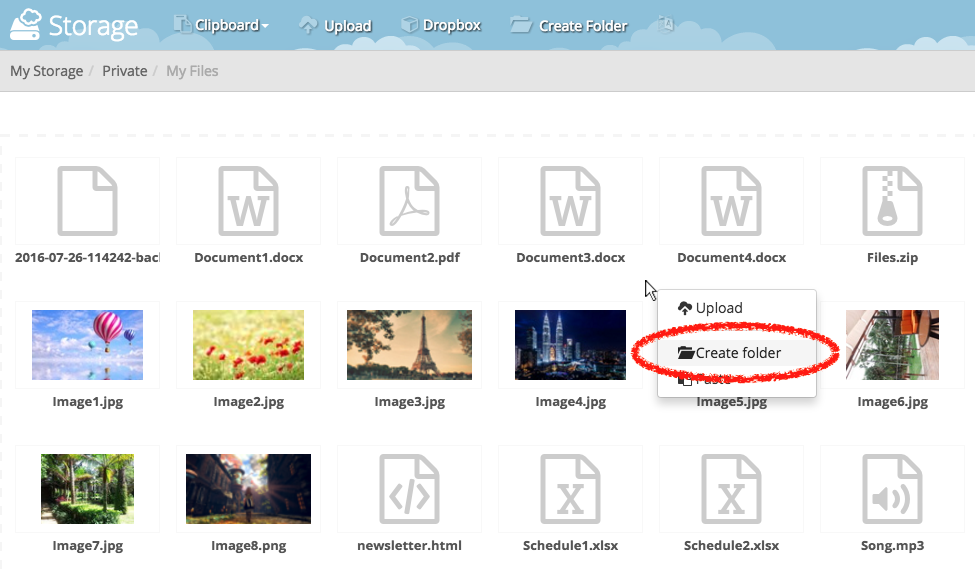Image resolution: width=975 pixels, height=573 pixels.
Task: Select the Document1.docx Word file icon
Action: (x=248, y=202)
